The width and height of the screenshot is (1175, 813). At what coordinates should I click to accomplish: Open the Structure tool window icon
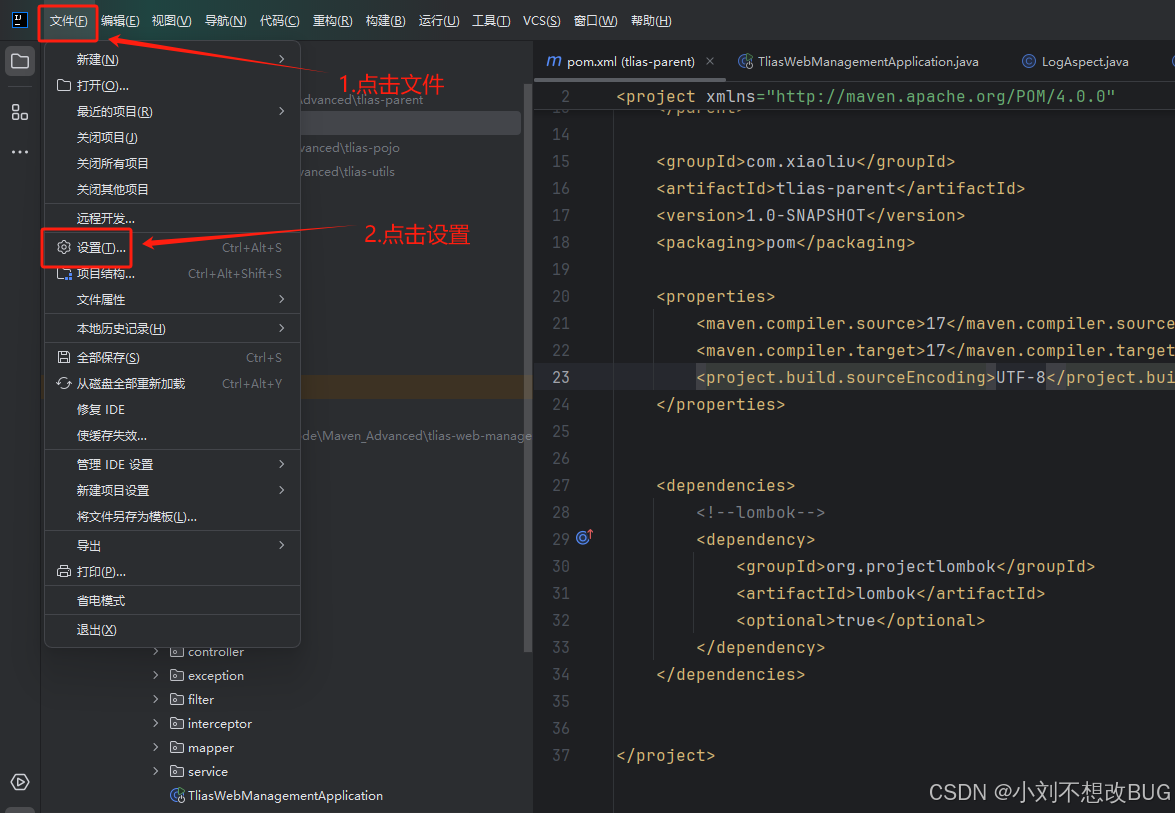point(20,112)
